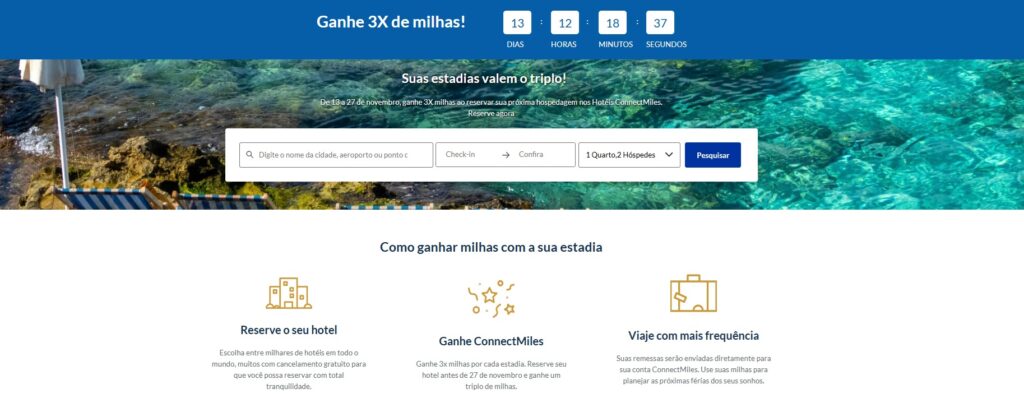Image resolution: width=1024 pixels, height=412 pixels.
Task: Click the confetti stars celebration icon
Action: coord(491,299)
